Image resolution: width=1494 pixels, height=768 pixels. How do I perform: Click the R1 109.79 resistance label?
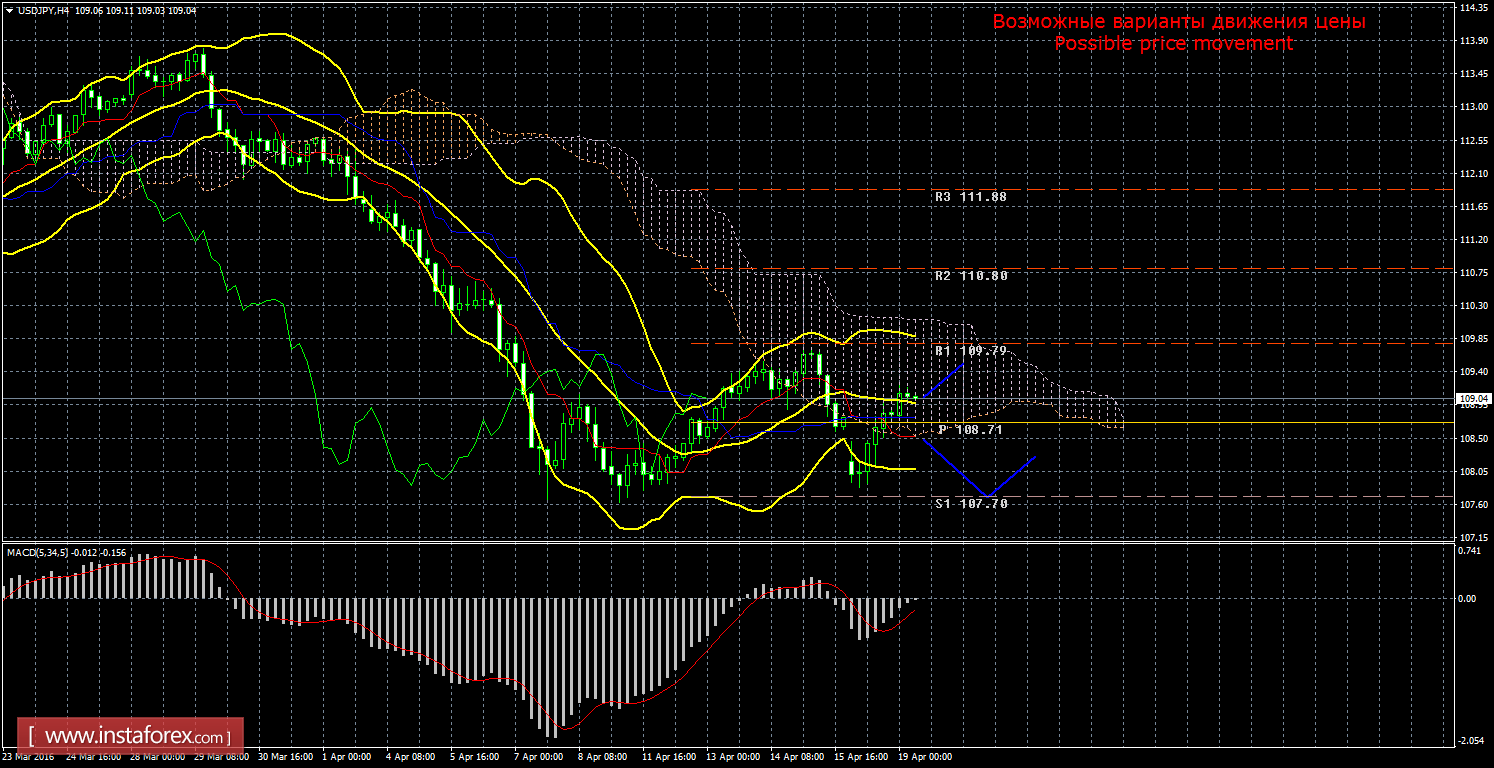[970, 351]
